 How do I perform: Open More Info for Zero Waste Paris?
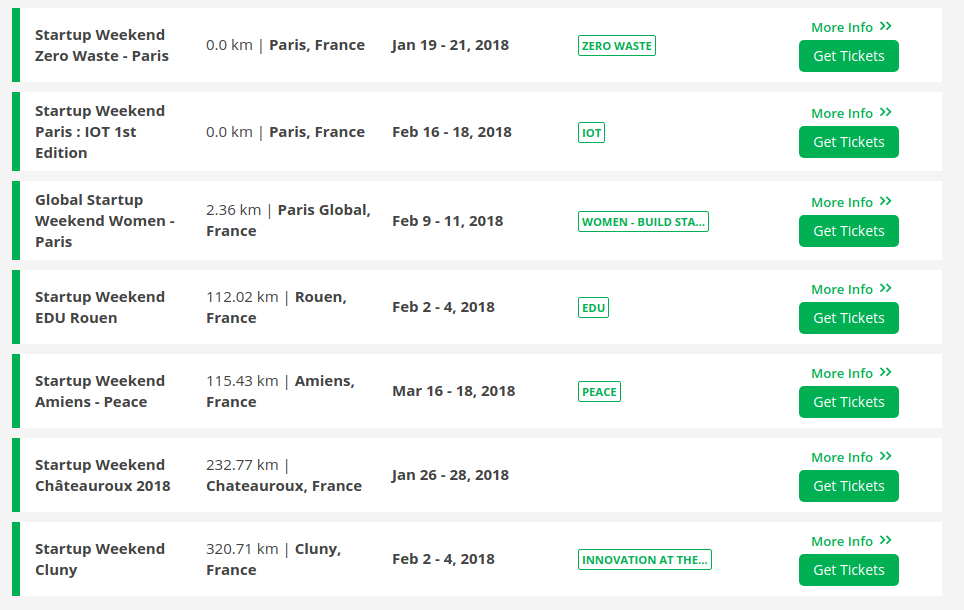[x=850, y=27]
